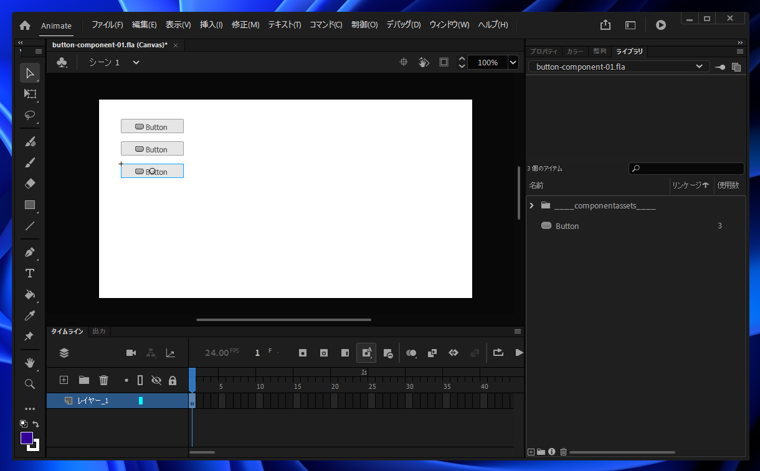Viewport: 760px width, 471px height.
Task: Open Quick Share and Publish icon
Action: (605, 25)
